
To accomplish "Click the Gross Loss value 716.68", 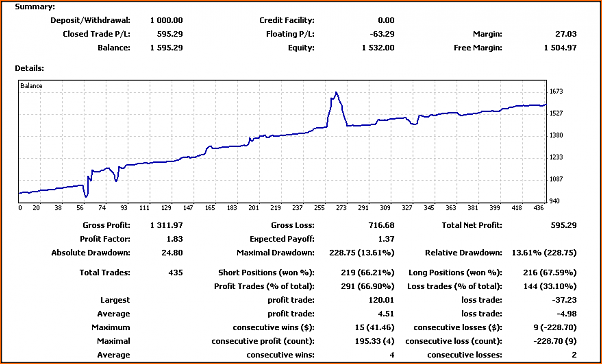I will (x=381, y=225).
